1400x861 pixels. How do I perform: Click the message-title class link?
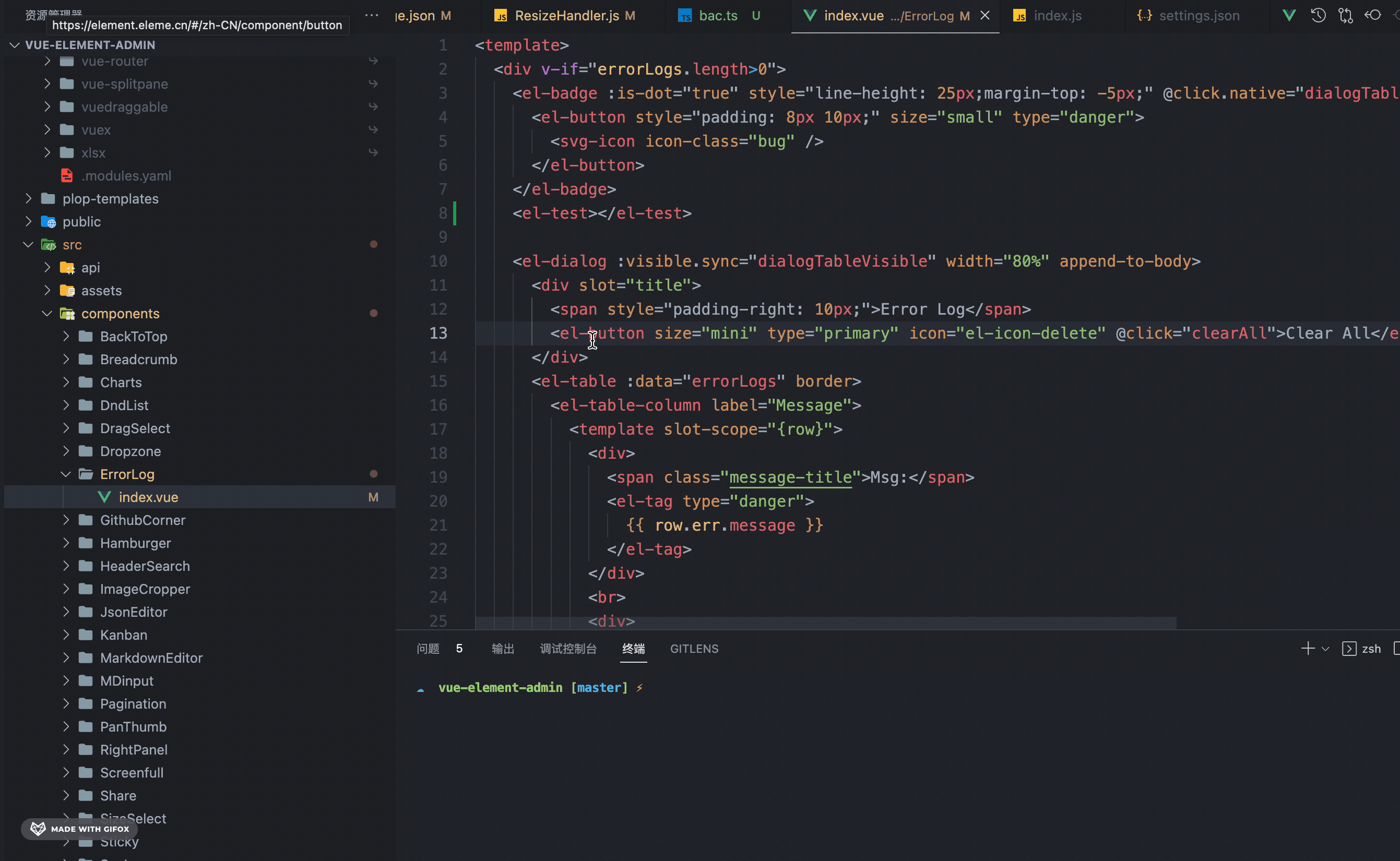point(790,477)
